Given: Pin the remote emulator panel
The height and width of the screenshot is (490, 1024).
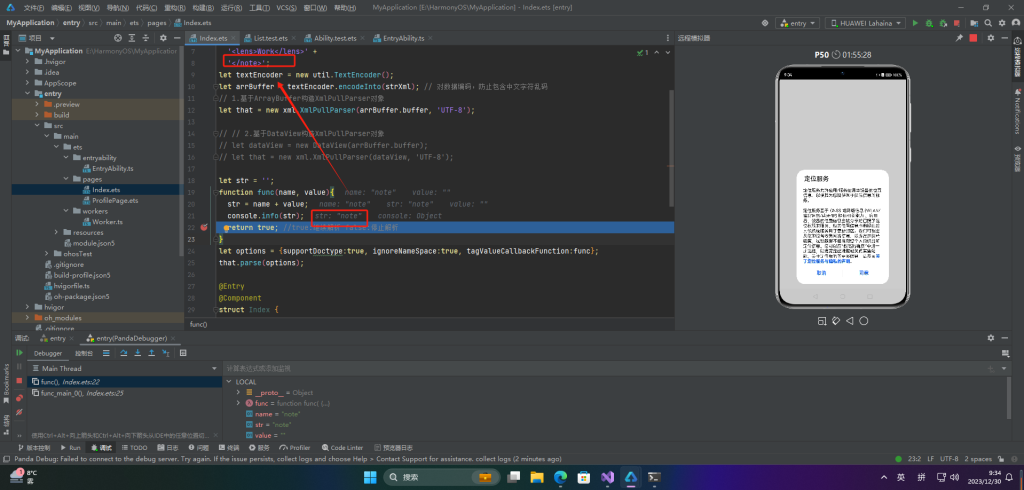Looking at the screenshot, I should [958, 37].
